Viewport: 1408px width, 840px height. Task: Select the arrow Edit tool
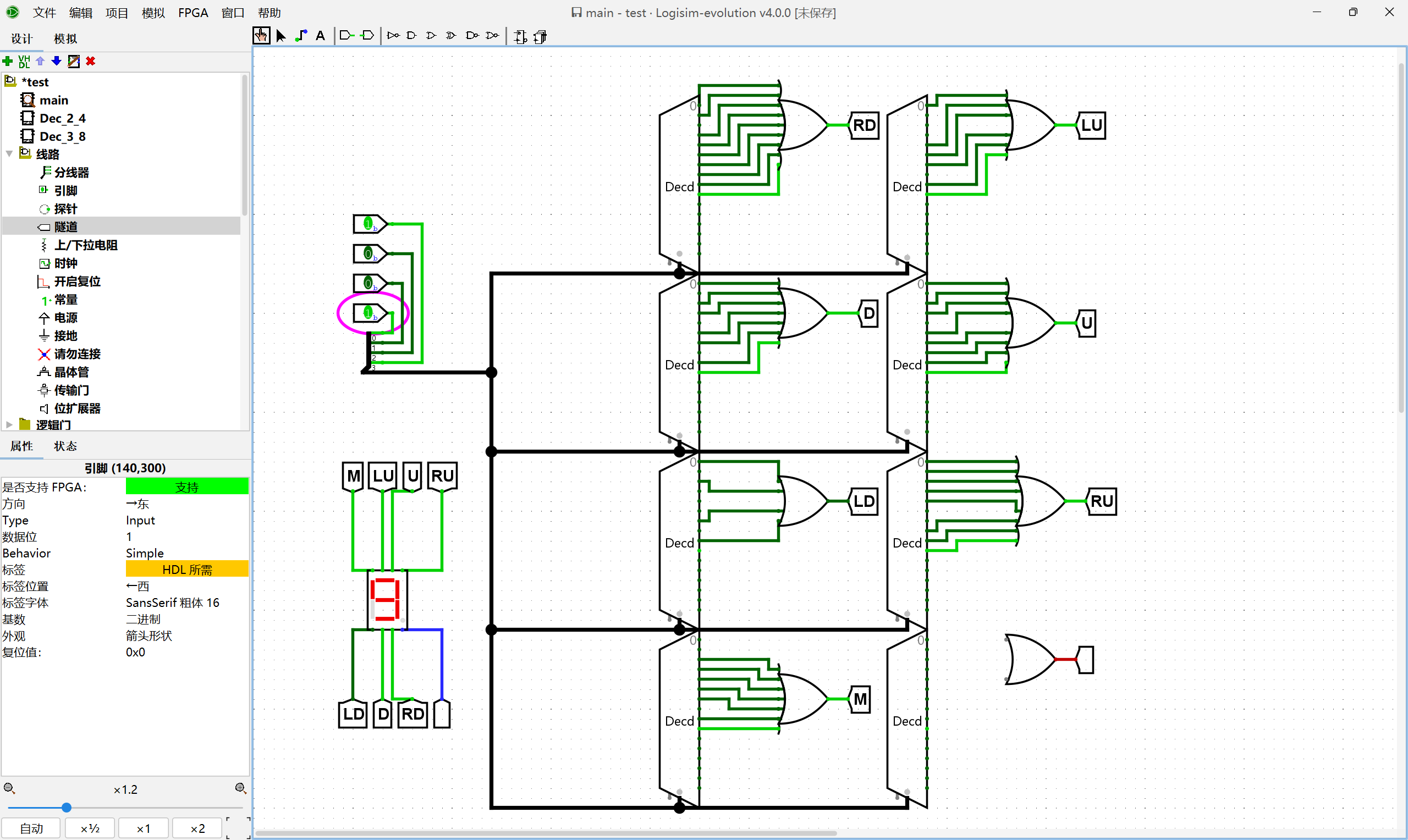(x=281, y=36)
